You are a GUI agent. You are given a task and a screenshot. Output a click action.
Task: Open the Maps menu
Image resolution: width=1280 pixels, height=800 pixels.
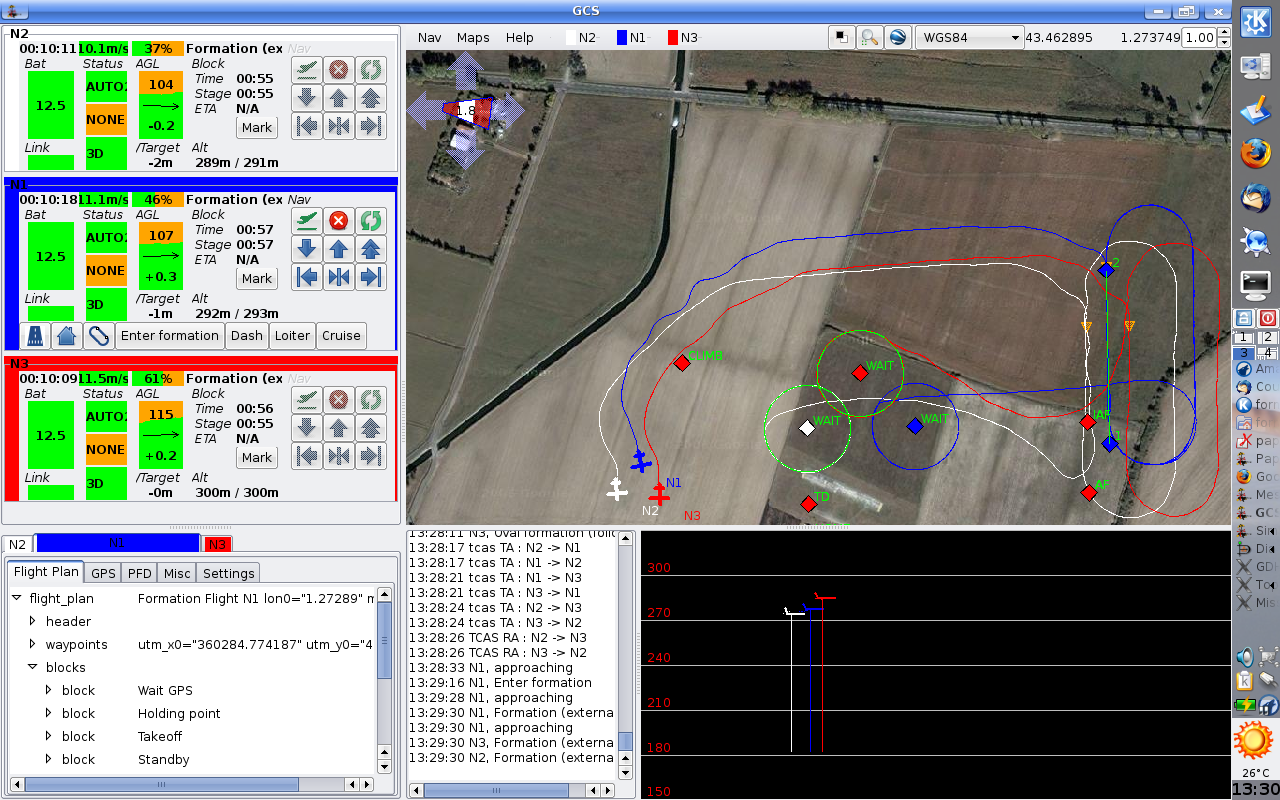[x=473, y=38]
